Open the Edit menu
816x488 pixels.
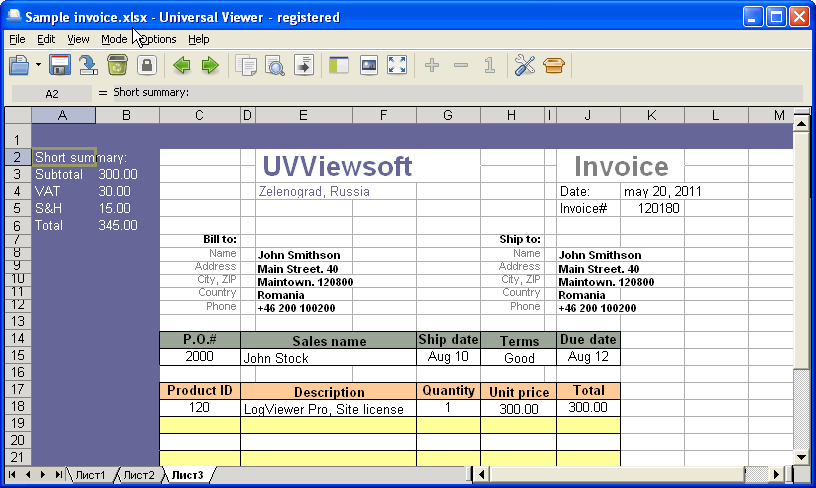point(46,39)
